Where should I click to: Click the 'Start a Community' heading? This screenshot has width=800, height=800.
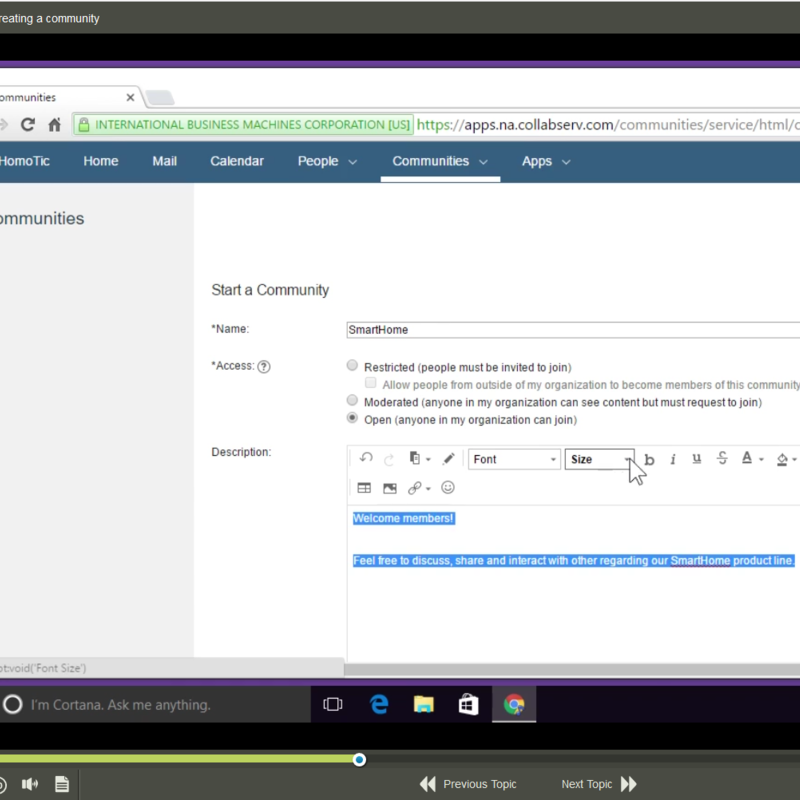(x=270, y=290)
